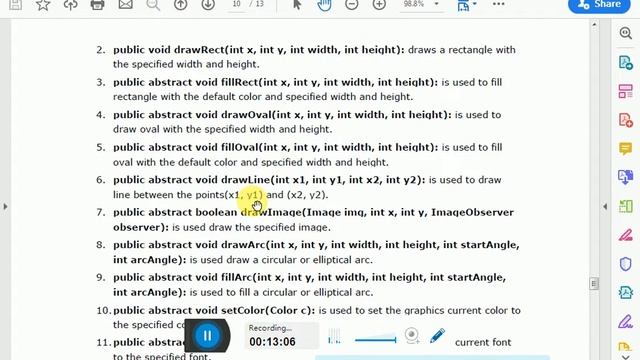The width and height of the screenshot is (640, 360).
Task: Choose the Selection arrow tool
Action: point(297,5)
